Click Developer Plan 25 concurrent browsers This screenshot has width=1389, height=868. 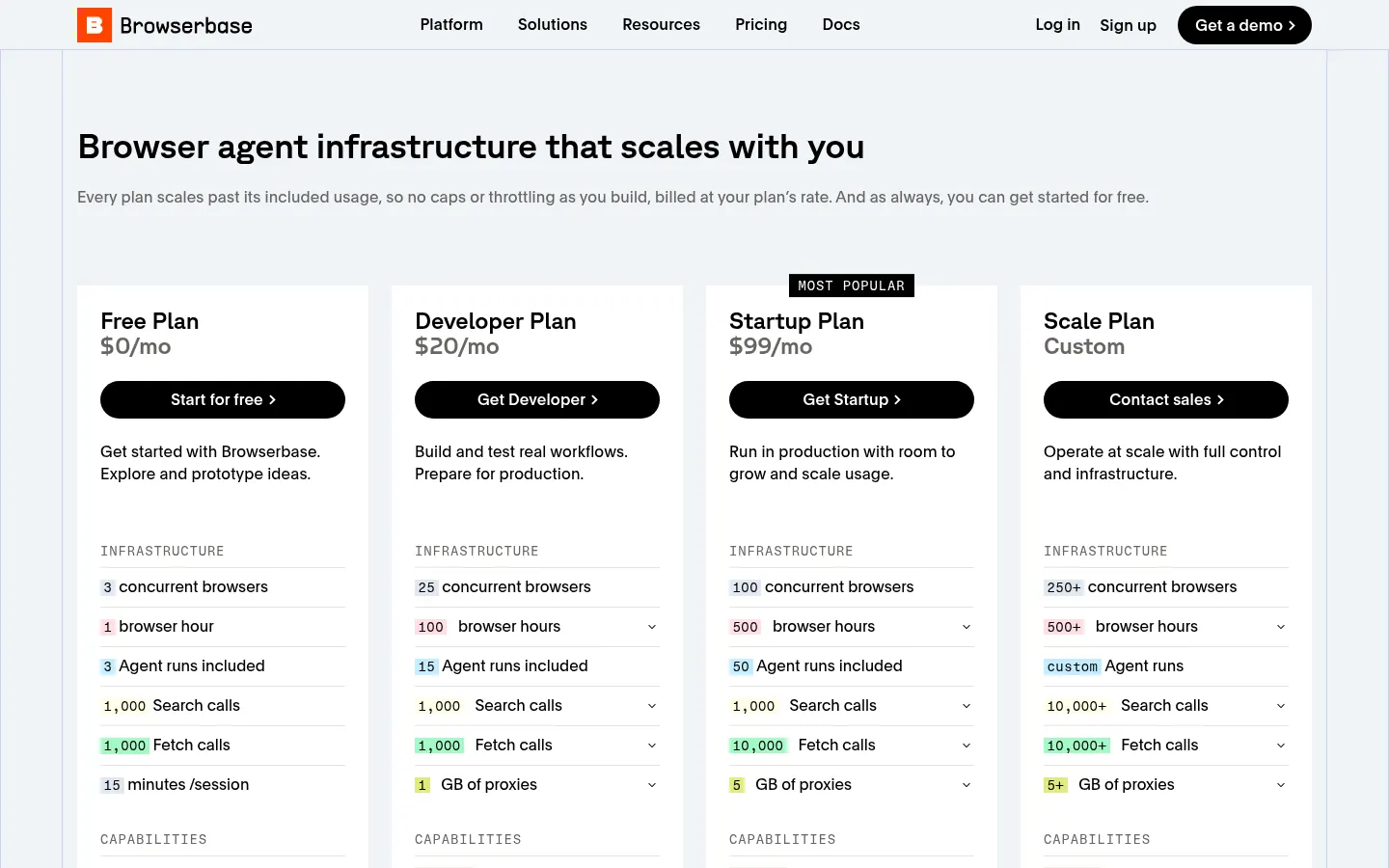(503, 587)
